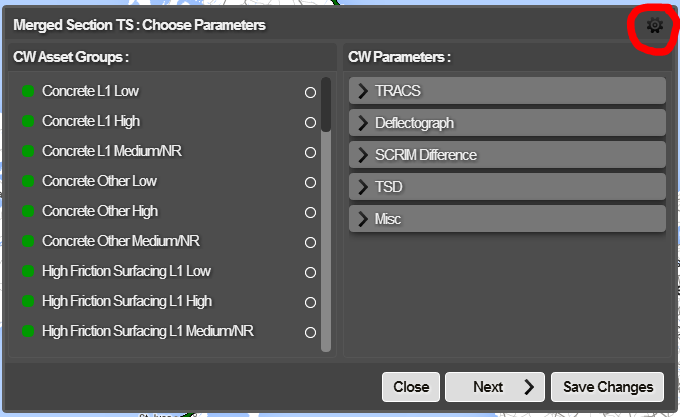
Task: Open the Misc parameters group
Action: point(507,219)
